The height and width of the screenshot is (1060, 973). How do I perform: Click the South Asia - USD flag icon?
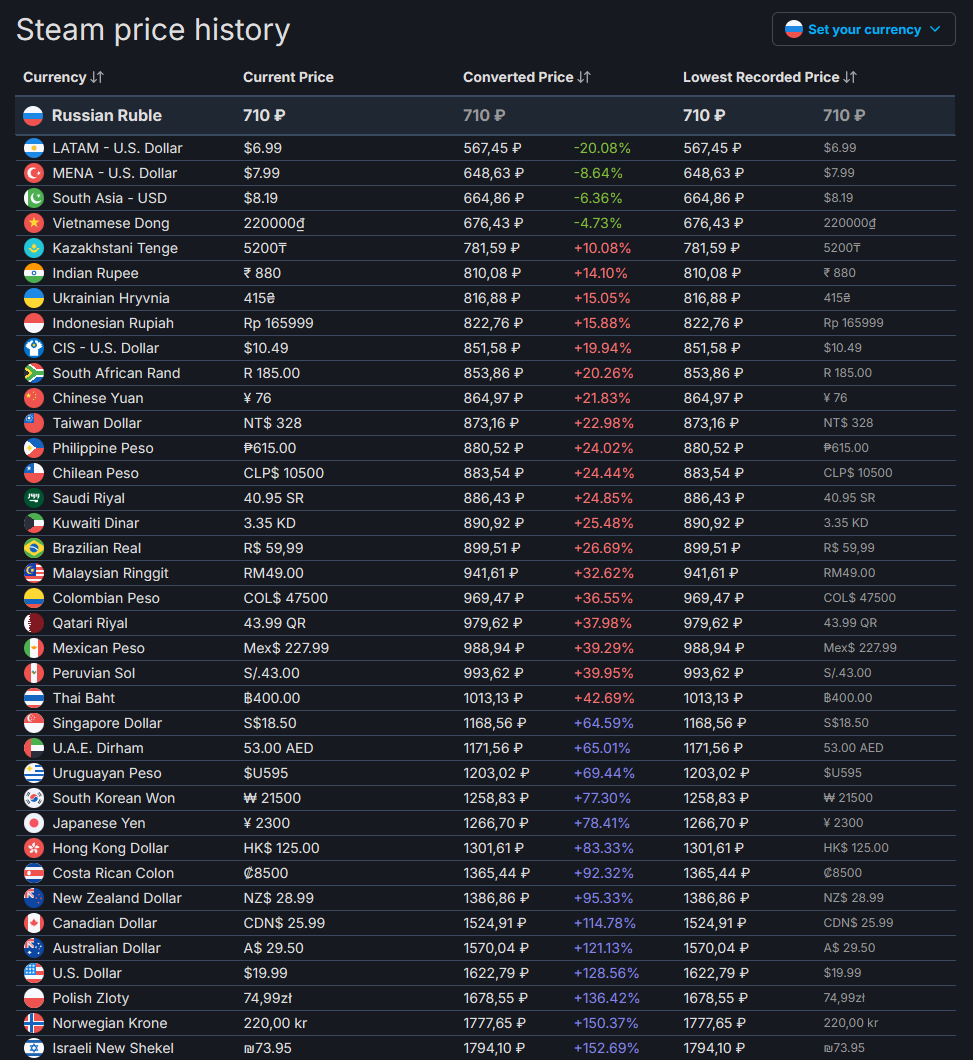(x=34, y=198)
